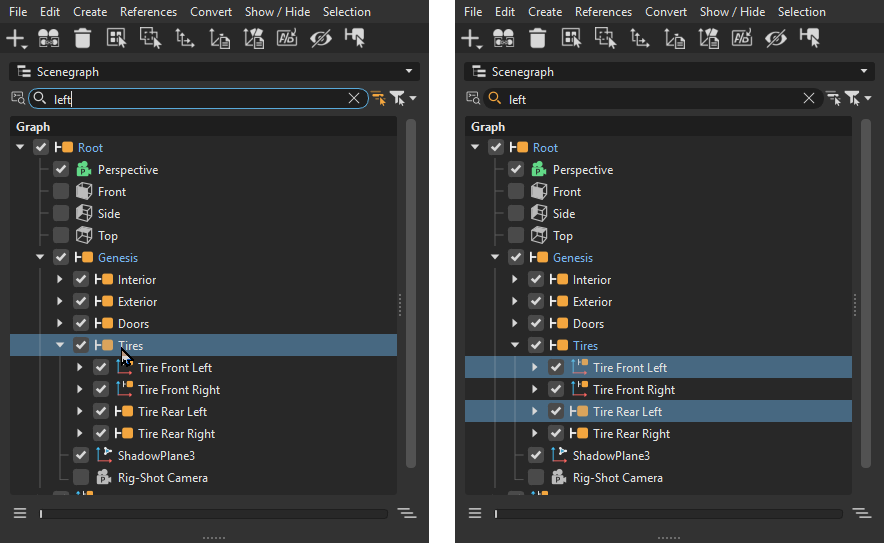The height and width of the screenshot is (543, 884).
Task: Select the Genesis node in right panel tree
Action: 573,258
